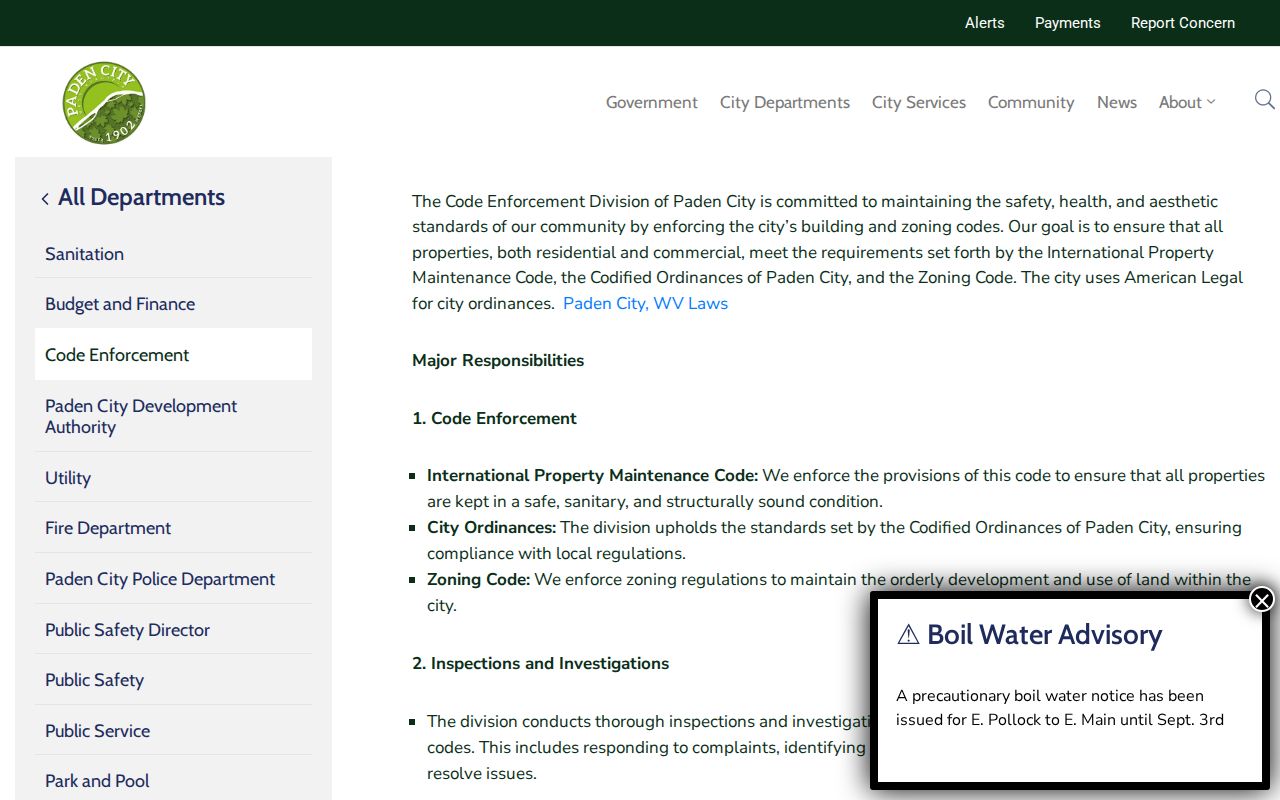Follow the Paden City, WV Laws link
The image size is (1280, 800).
(x=645, y=303)
